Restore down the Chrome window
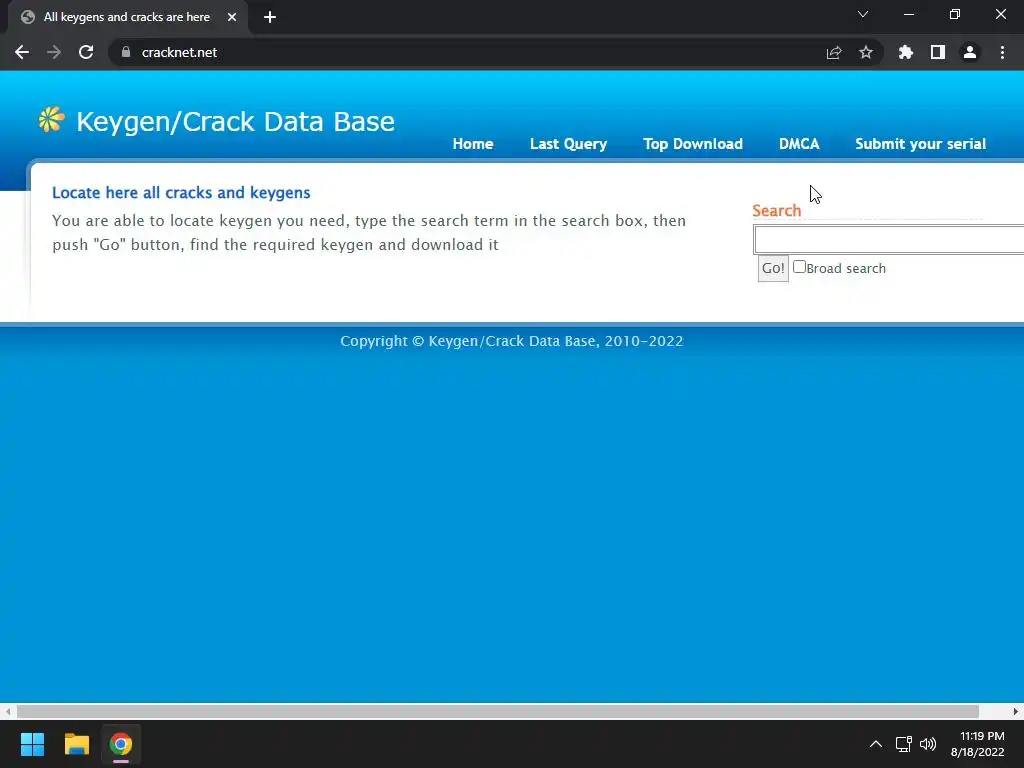Image resolution: width=1024 pixels, height=768 pixels. click(x=955, y=14)
